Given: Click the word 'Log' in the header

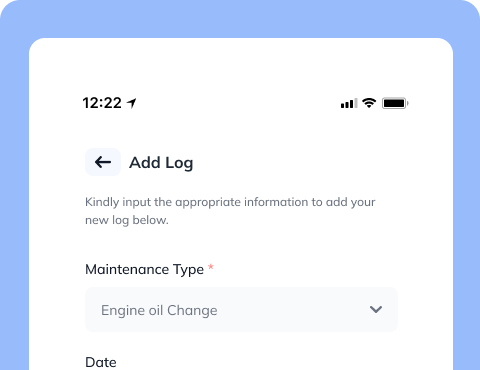Looking at the screenshot, I should point(179,163).
